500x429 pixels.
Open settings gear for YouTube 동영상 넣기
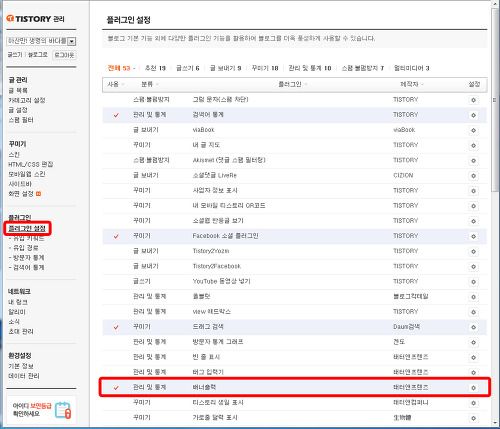click(x=473, y=282)
